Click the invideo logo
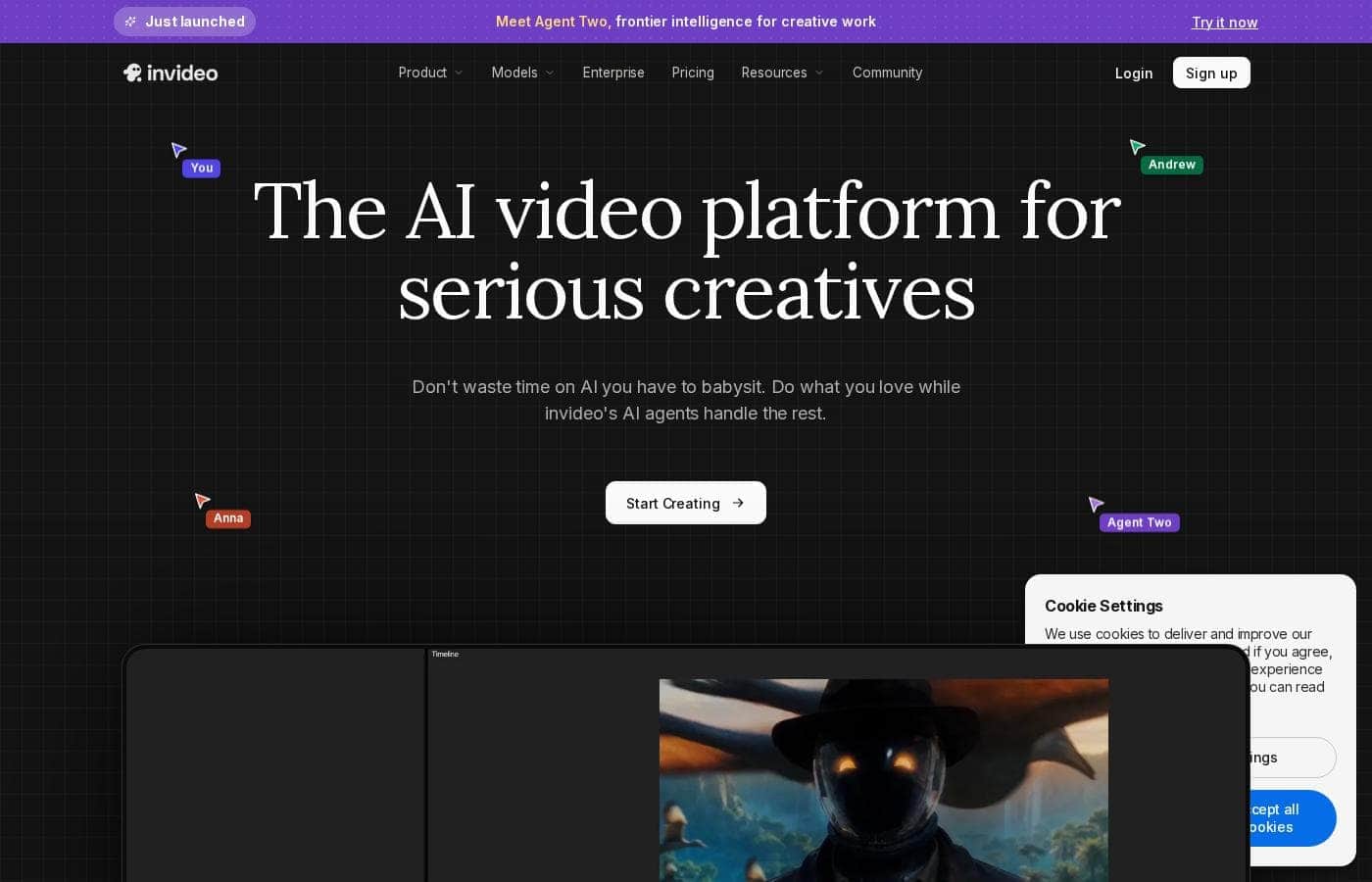The width and height of the screenshot is (1372, 882). (171, 73)
